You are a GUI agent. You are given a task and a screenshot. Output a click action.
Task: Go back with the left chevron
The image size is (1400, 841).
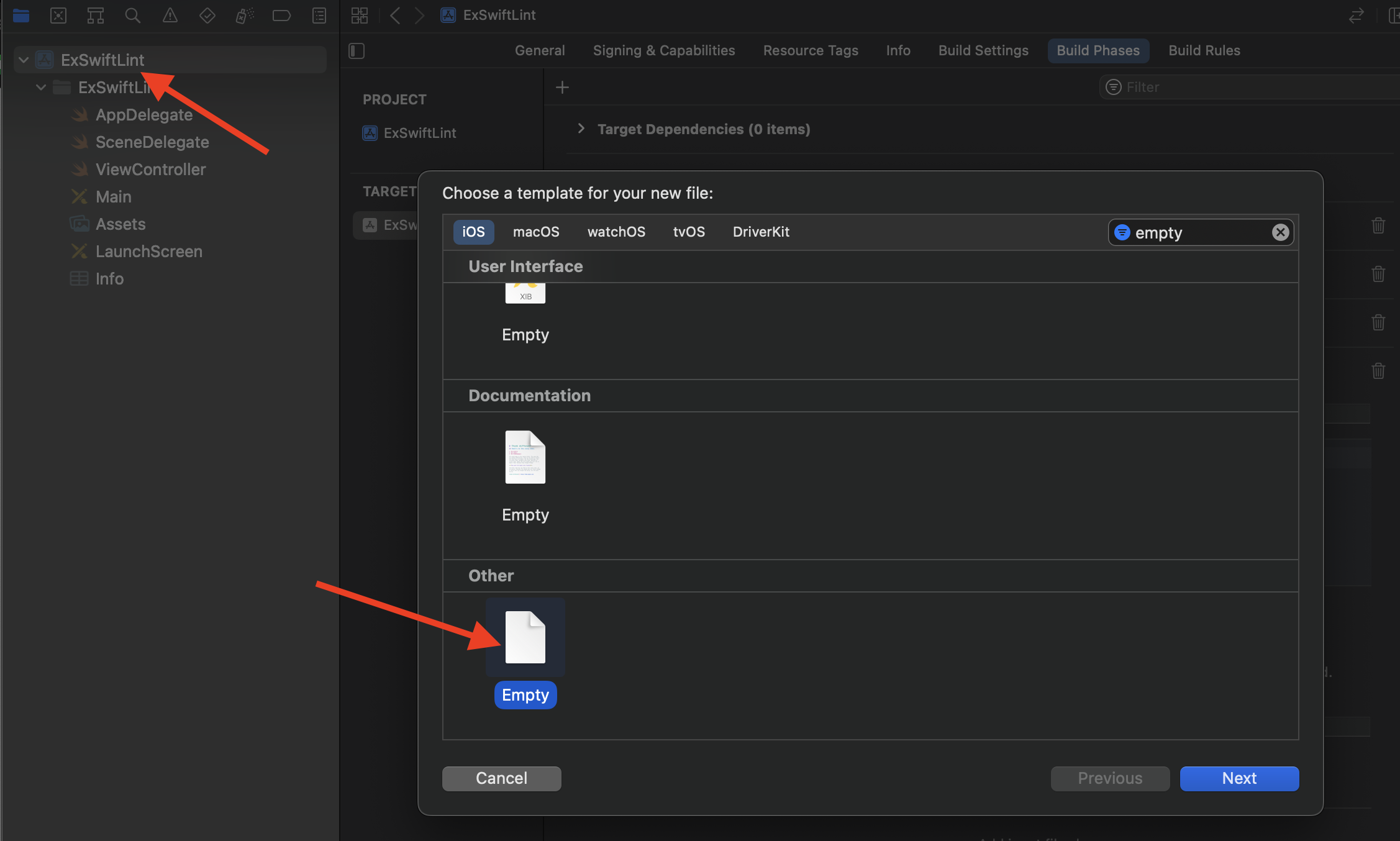[395, 16]
